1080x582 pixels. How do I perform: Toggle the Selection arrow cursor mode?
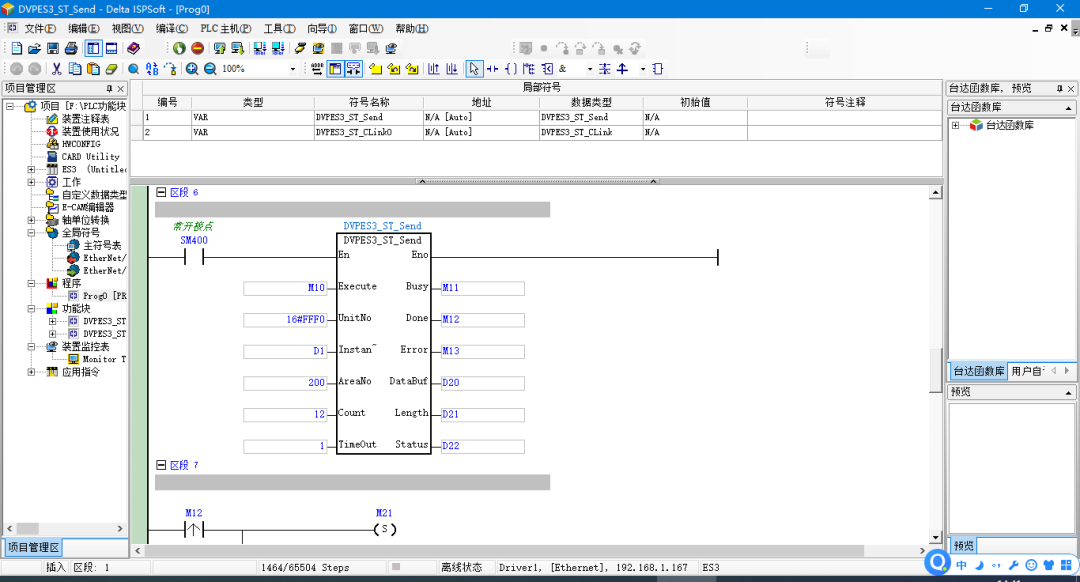[x=474, y=69]
